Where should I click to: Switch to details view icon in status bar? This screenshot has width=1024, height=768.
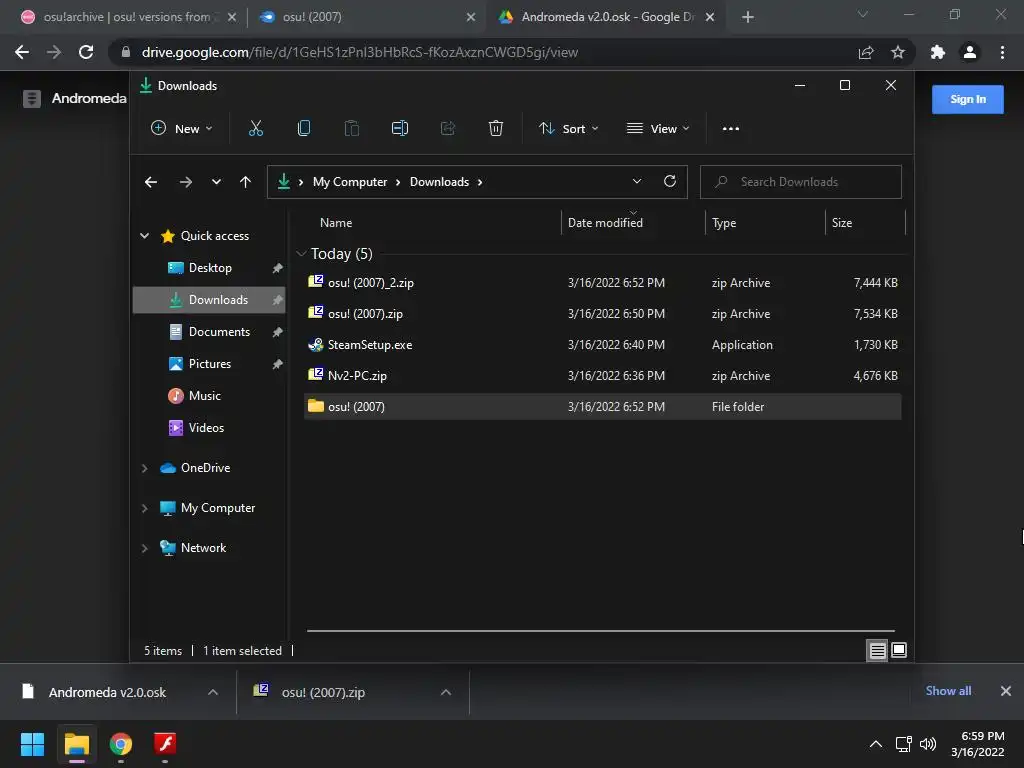(877, 650)
